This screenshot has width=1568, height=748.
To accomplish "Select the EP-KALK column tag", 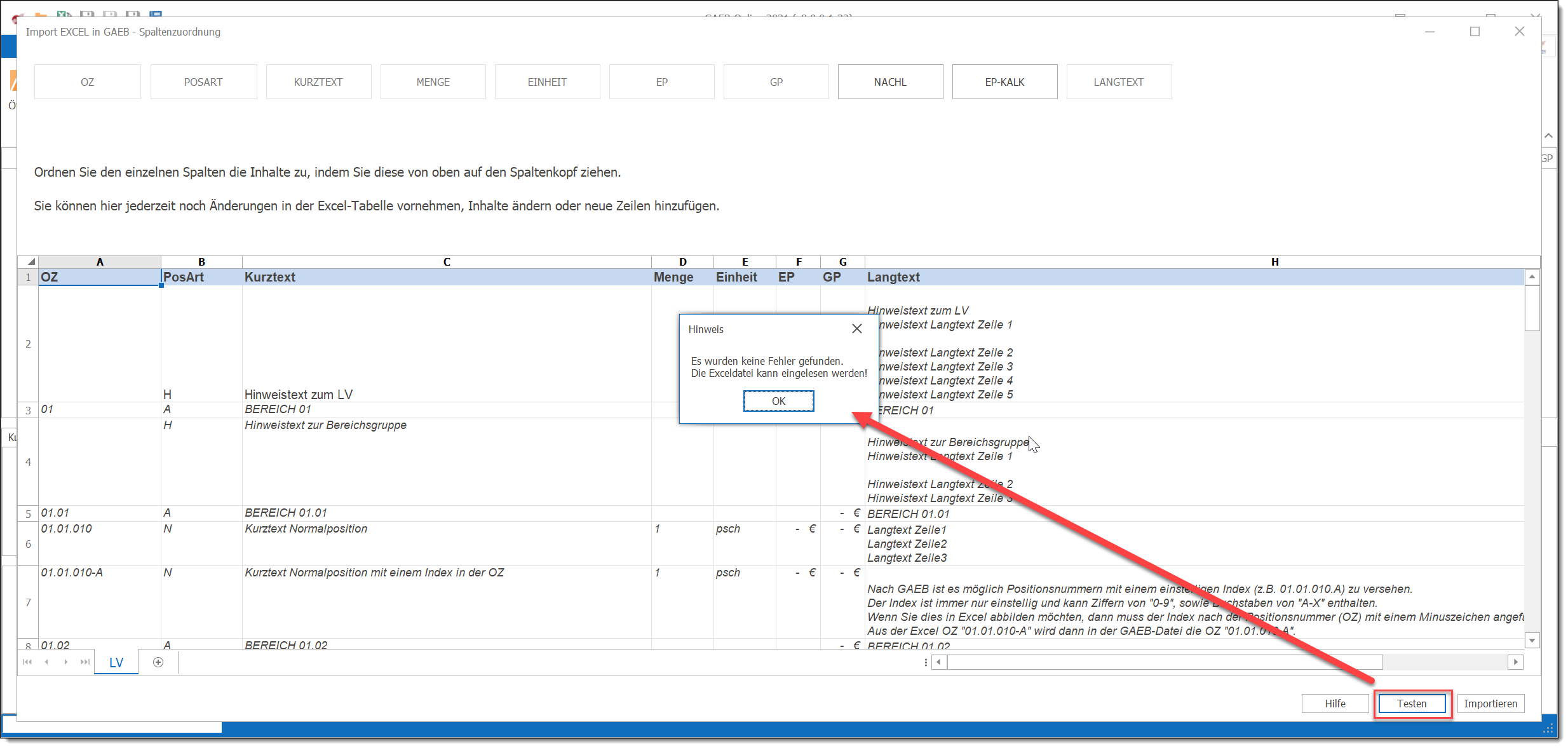I will (x=1004, y=82).
